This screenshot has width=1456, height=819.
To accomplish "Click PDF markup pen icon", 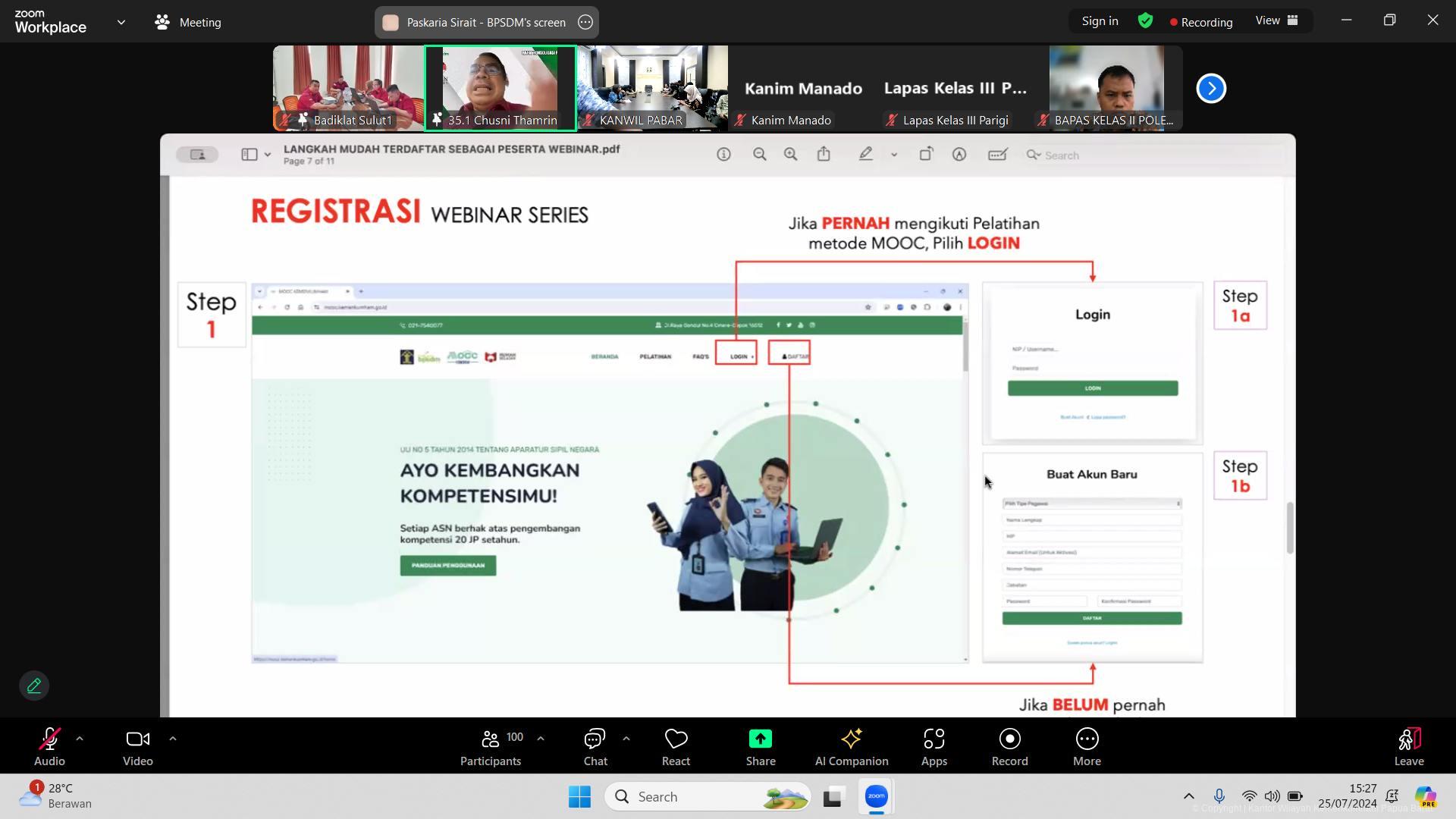I will click(865, 155).
